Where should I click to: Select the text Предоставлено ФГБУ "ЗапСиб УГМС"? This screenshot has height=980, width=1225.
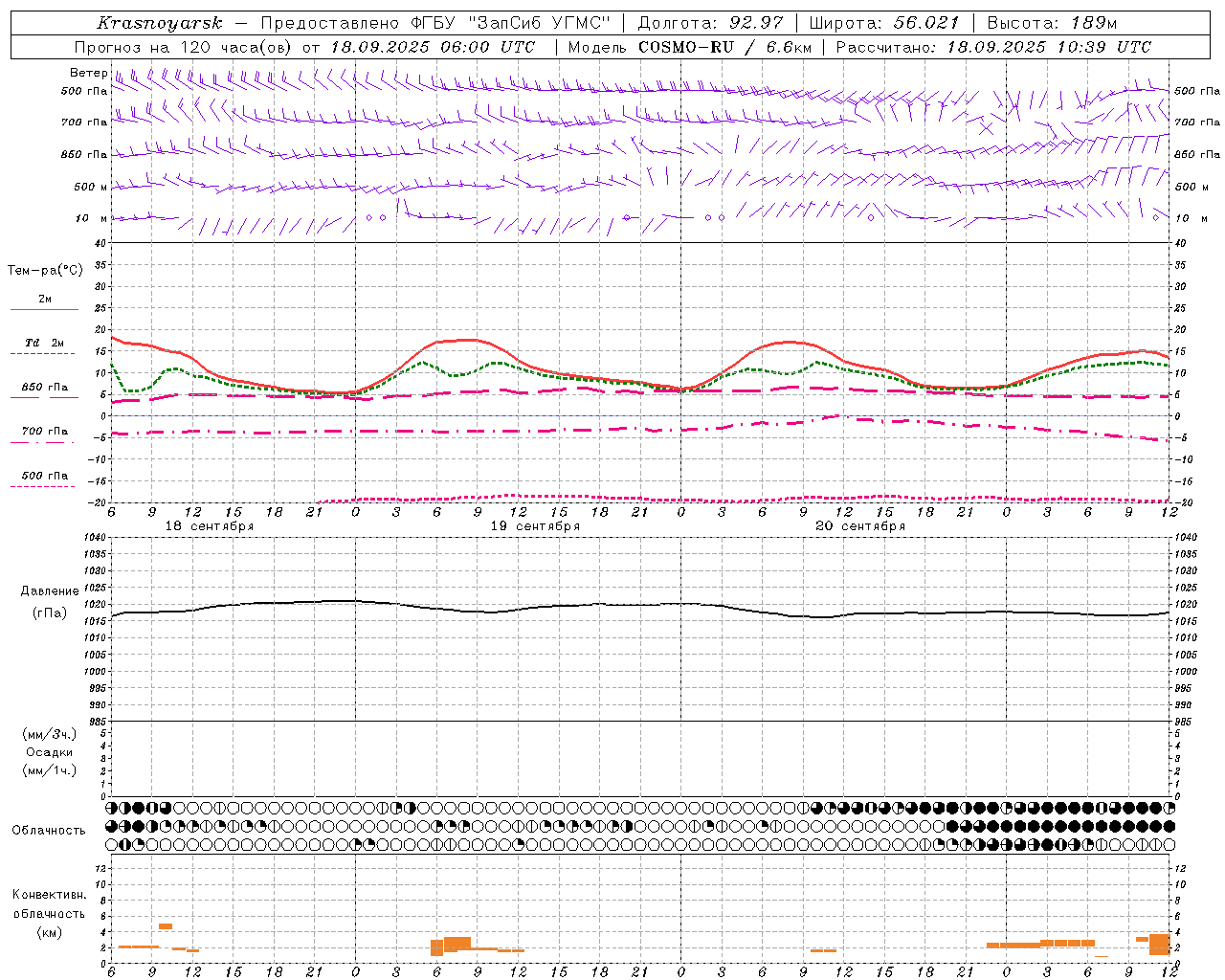coord(435,23)
